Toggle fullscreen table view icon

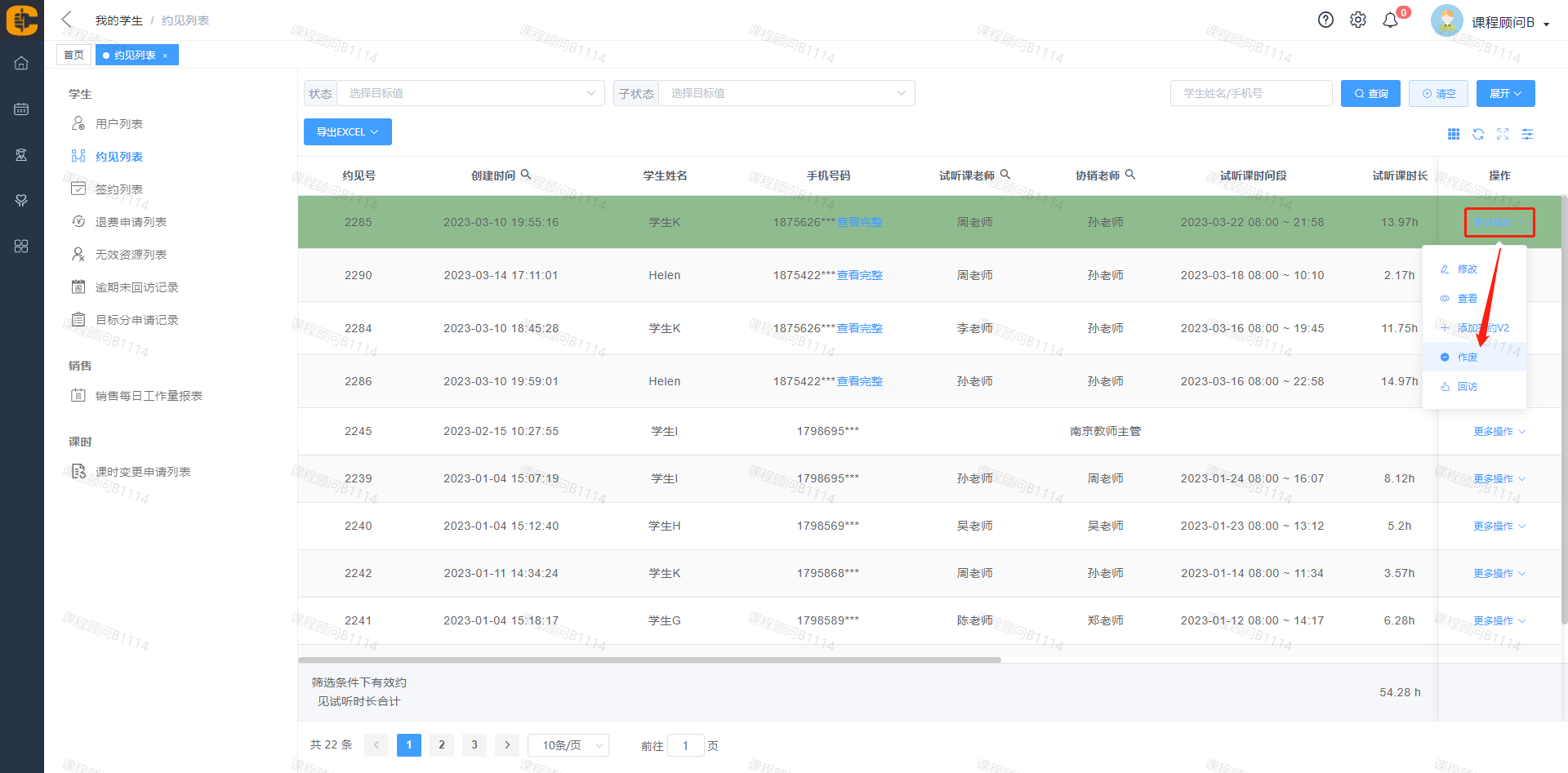pos(1503,134)
